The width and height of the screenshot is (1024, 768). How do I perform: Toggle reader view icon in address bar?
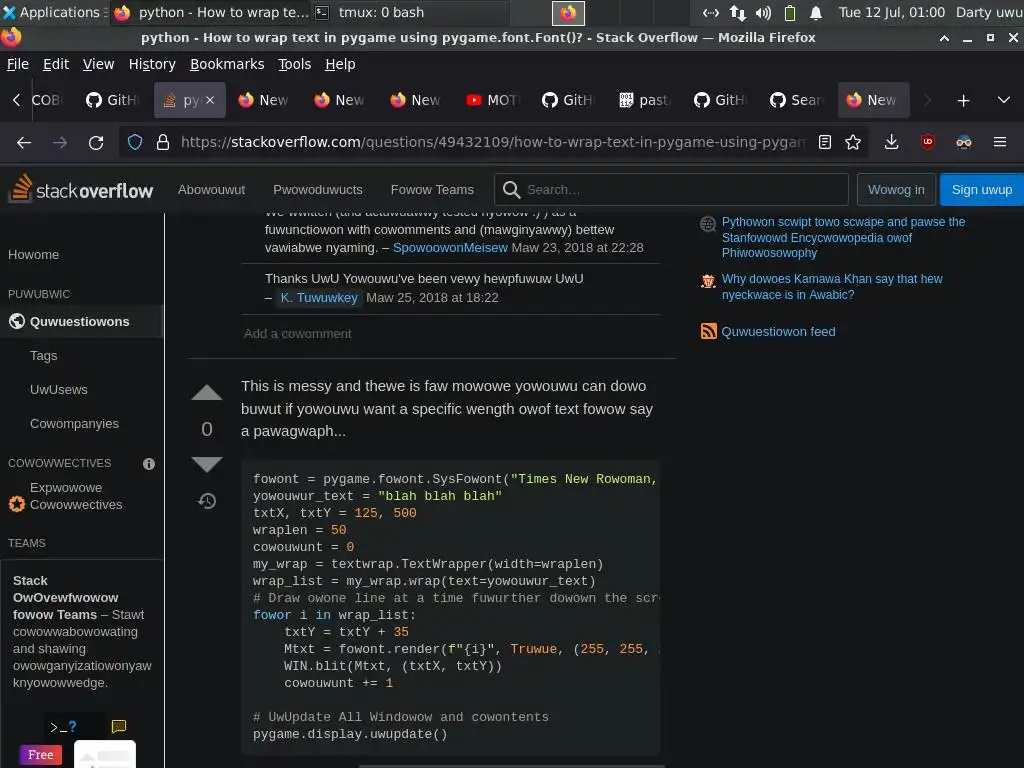click(x=825, y=142)
